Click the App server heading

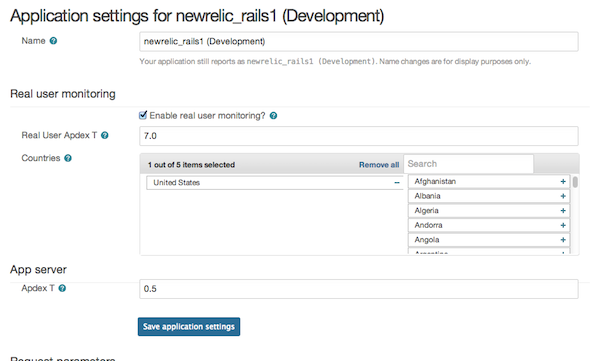coord(38,270)
